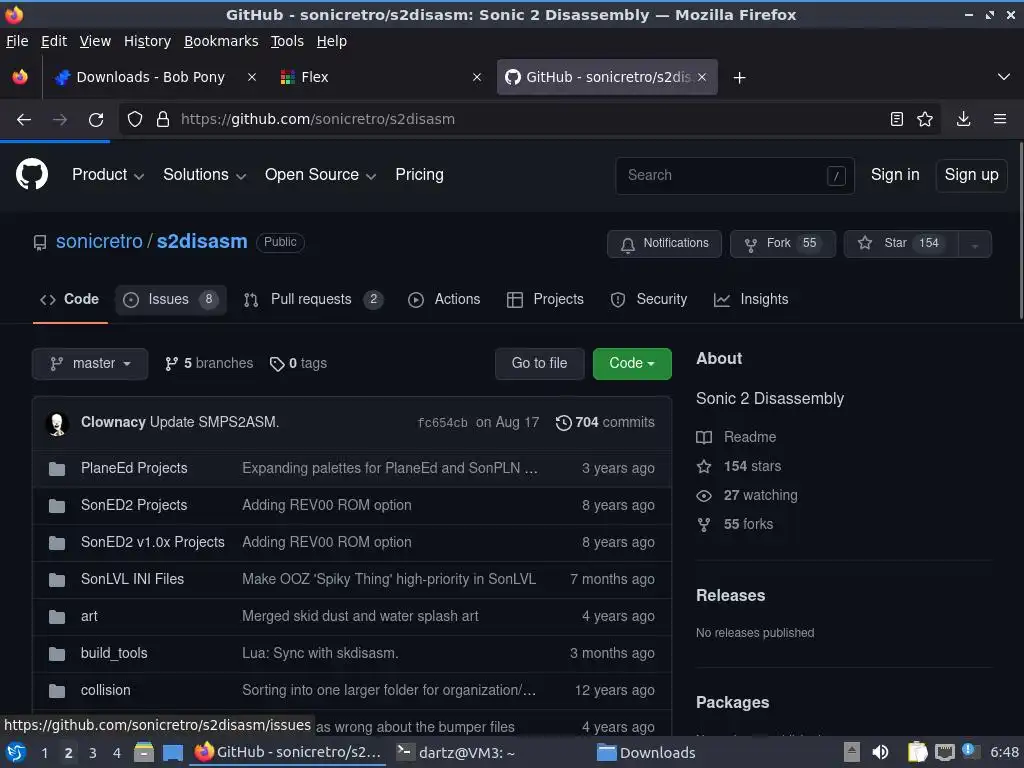
Task: Click the Star 154 button
Action: click(x=901, y=244)
